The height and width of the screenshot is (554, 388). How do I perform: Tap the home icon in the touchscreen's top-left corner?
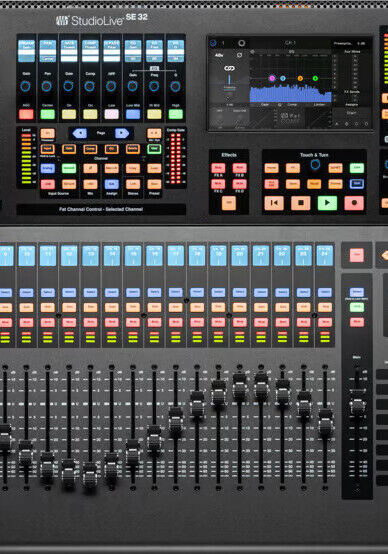213,43
